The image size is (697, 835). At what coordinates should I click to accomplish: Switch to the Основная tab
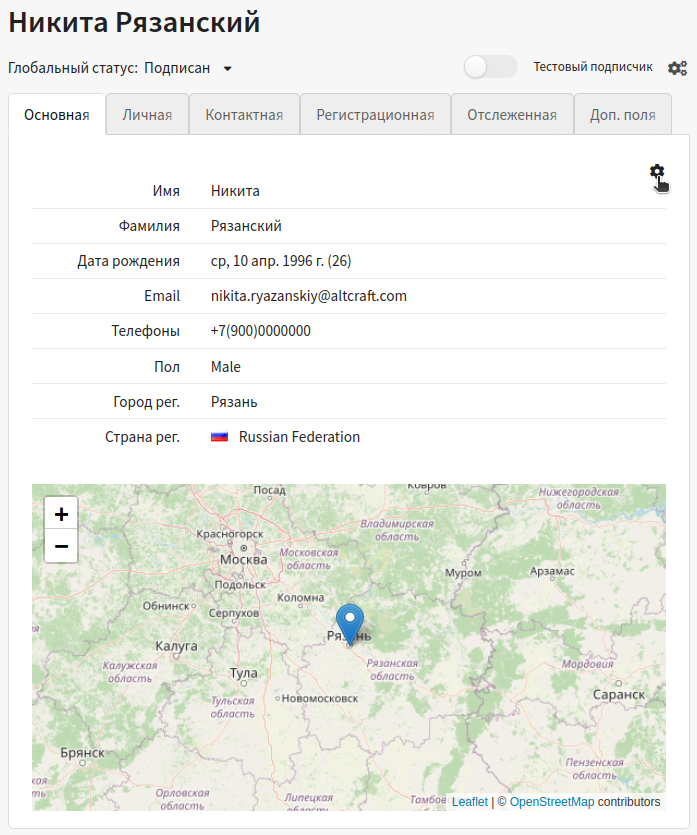[x=57, y=114]
